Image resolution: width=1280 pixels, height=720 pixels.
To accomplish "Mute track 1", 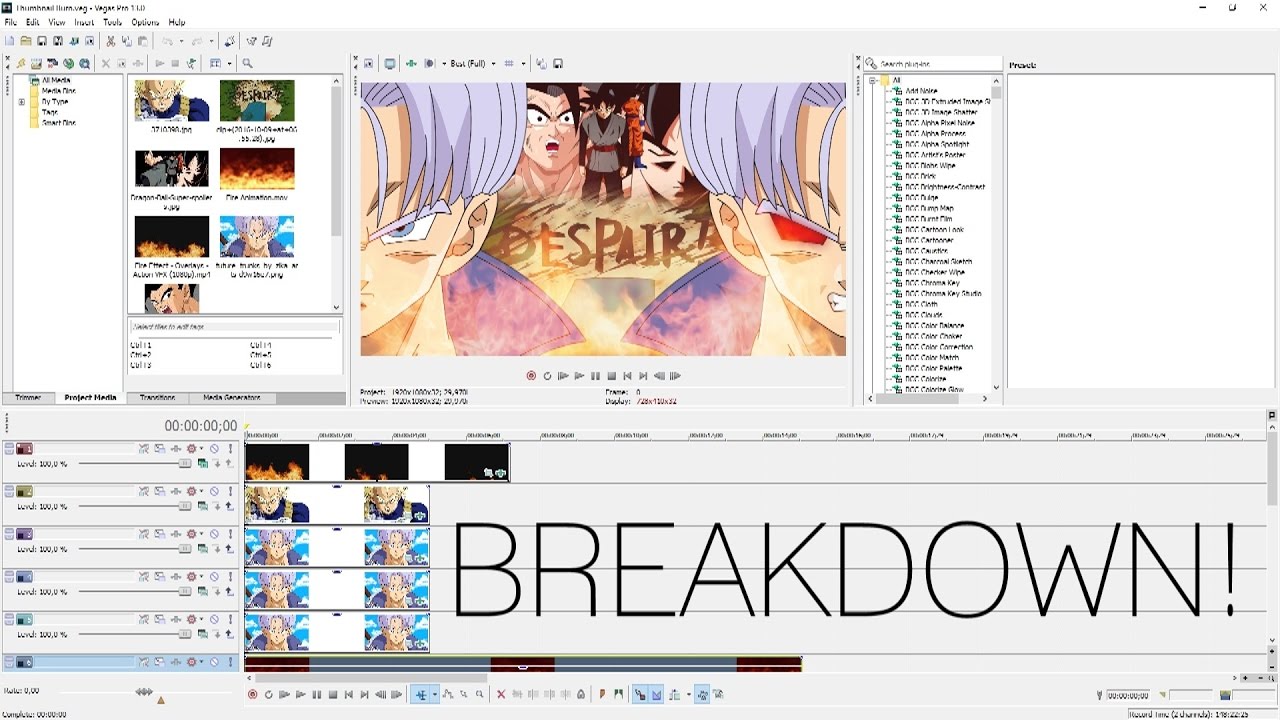I will (214, 449).
